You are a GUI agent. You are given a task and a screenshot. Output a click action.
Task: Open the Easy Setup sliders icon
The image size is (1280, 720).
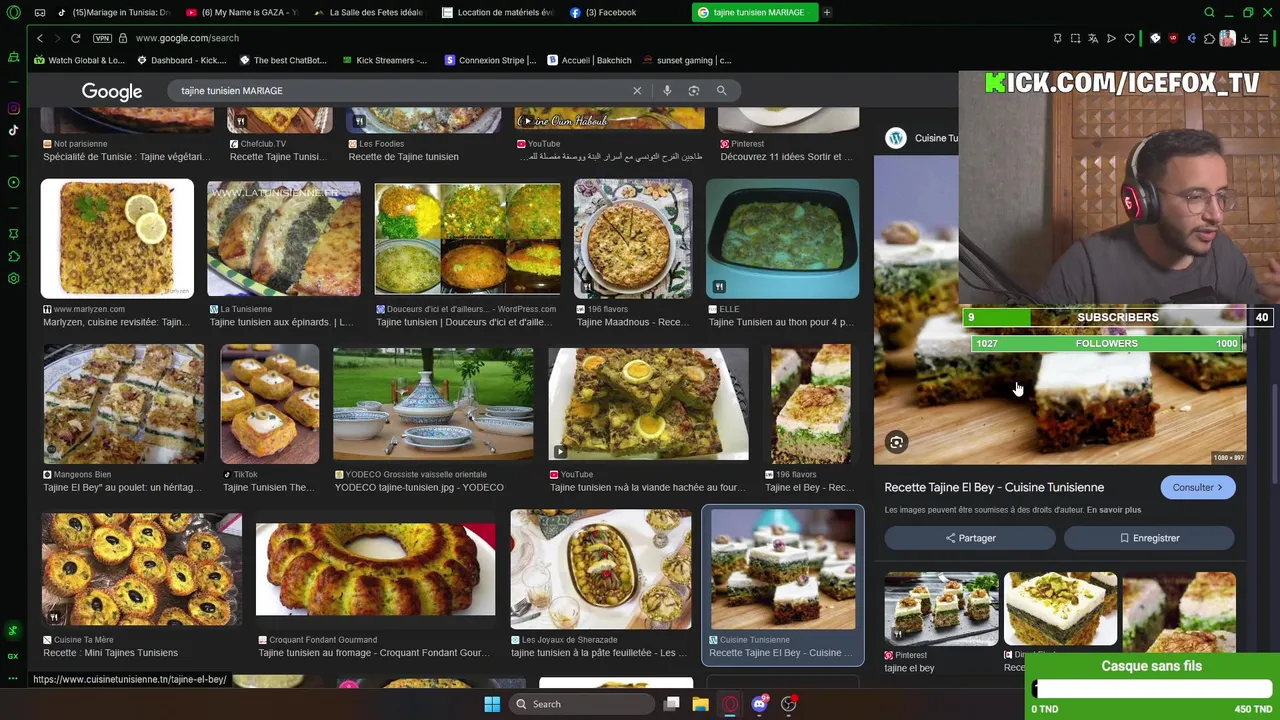point(1264,38)
